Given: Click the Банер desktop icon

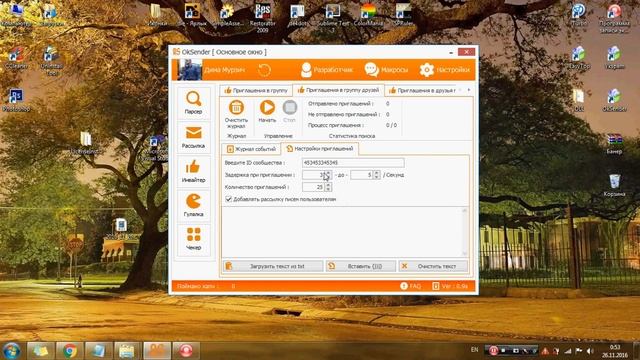Looking at the screenshot, I should (614, 143).
